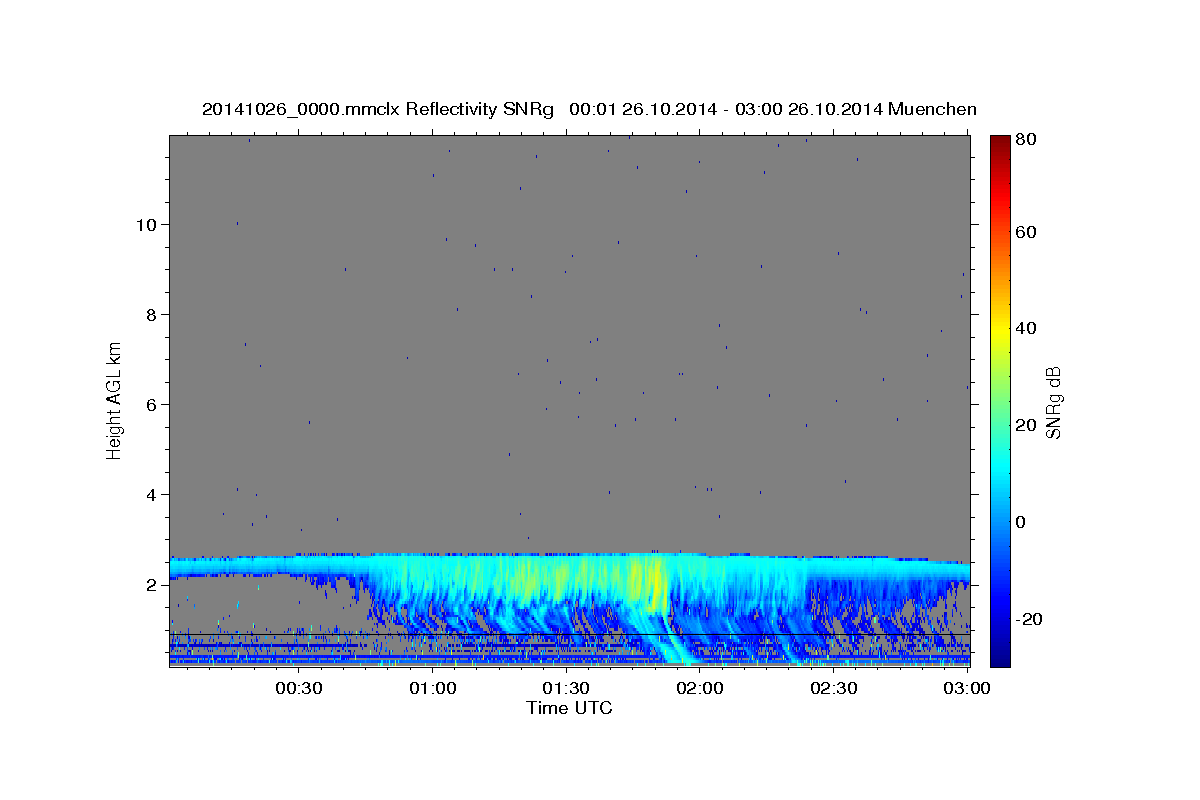
Task: Click the 02:30 time tick label
Action: point(834,688)
